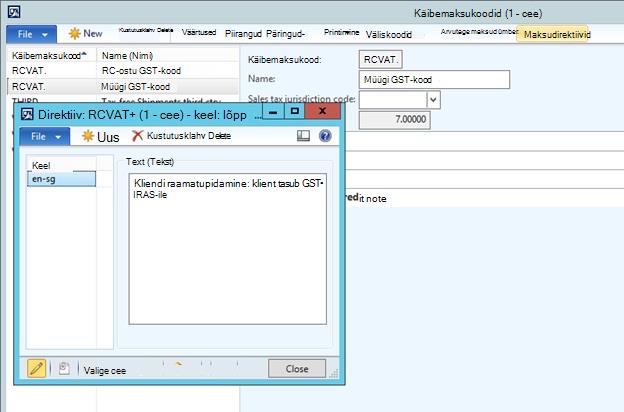This screenshot has width=624, height=412.
Task: Open the Päringud menu item
Action: click(x=285, y=34)
